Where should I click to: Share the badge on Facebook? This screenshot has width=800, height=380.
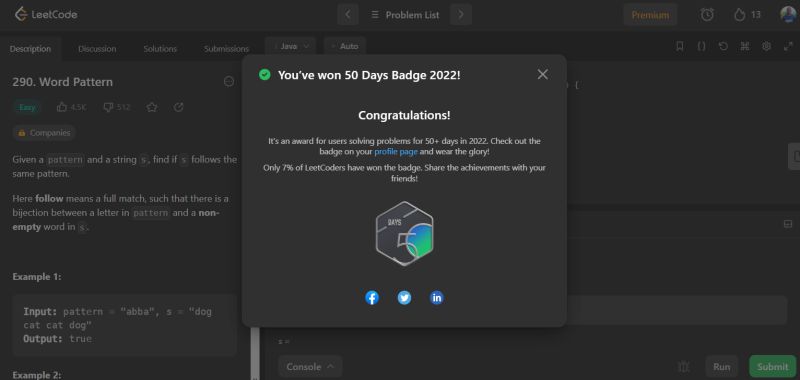point(372,297)
